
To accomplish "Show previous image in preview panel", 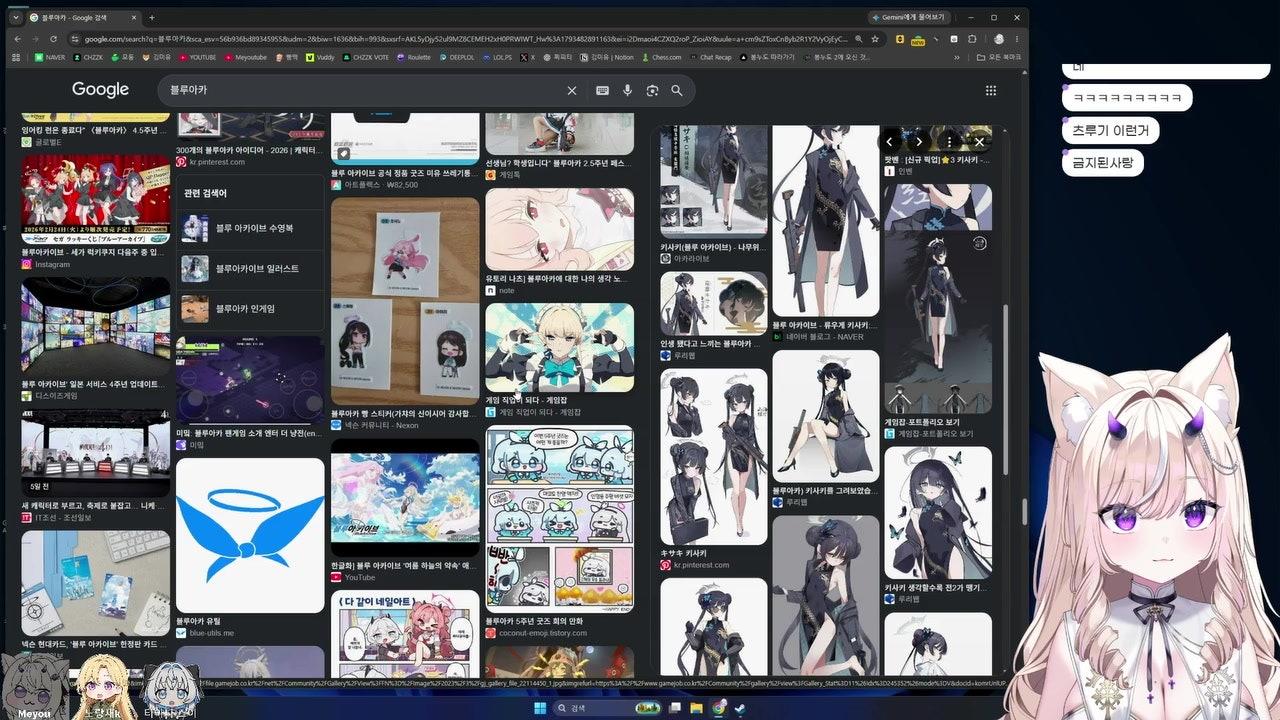I will coord(889,142).
